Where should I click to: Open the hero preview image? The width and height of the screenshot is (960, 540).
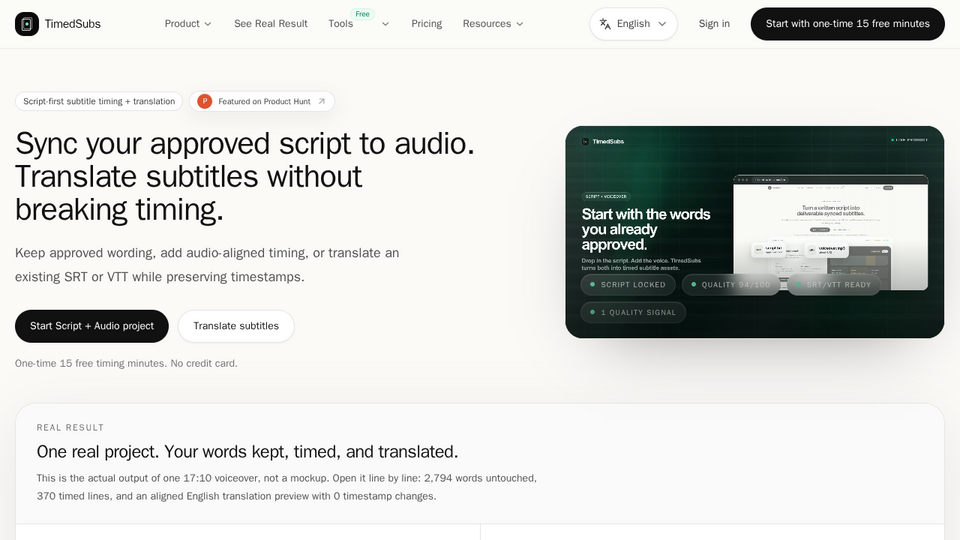pos(754,232)
